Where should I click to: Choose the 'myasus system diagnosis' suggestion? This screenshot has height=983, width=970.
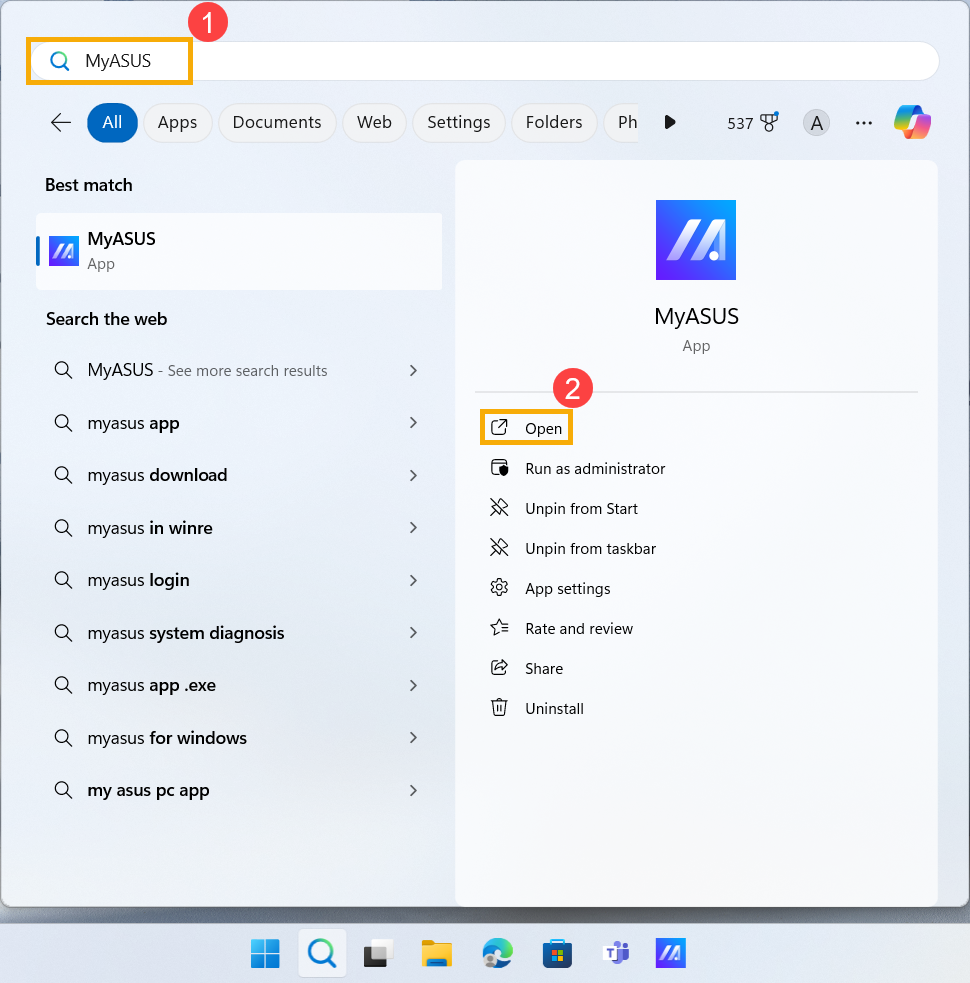(x=239, y=633)
